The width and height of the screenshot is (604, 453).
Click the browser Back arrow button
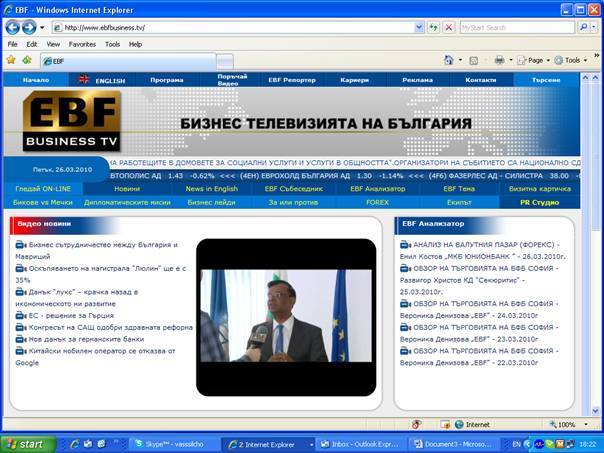[x=12, y=27]
